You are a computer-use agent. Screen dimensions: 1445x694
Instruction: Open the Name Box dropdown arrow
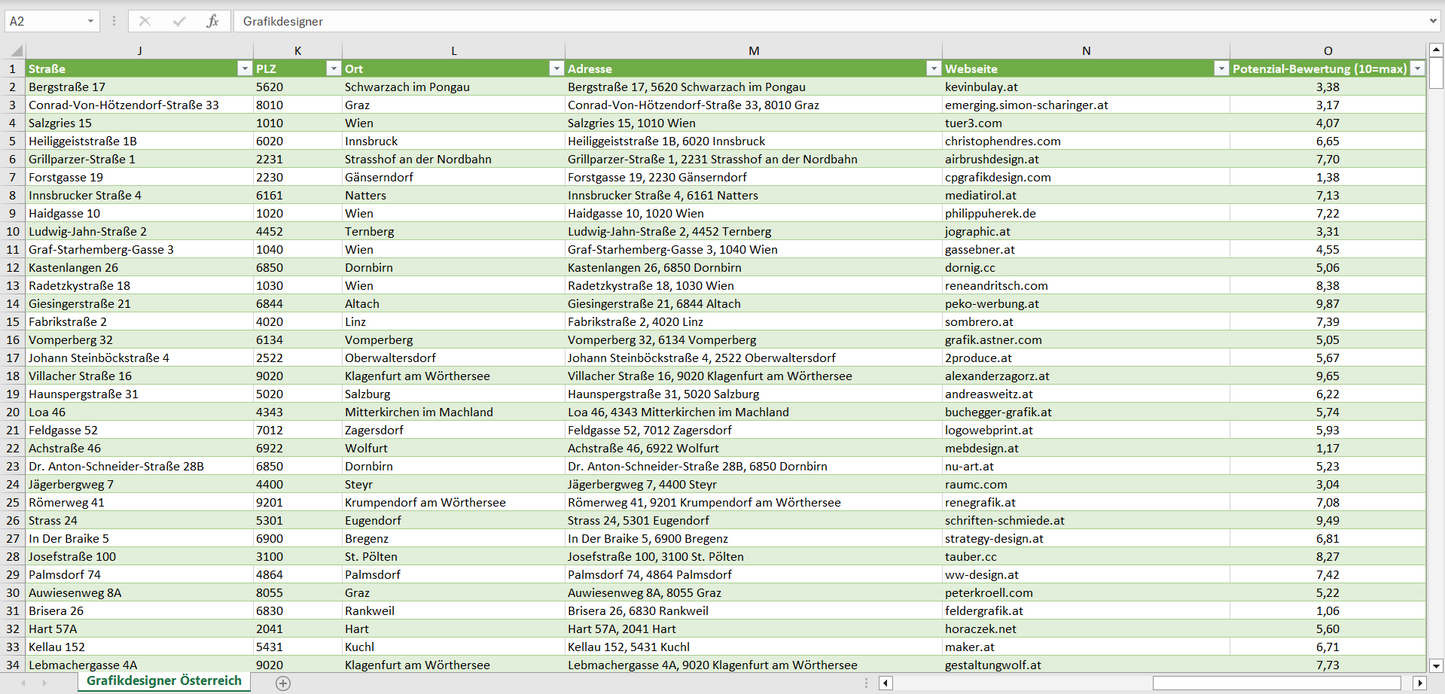(x=90, y=21)
